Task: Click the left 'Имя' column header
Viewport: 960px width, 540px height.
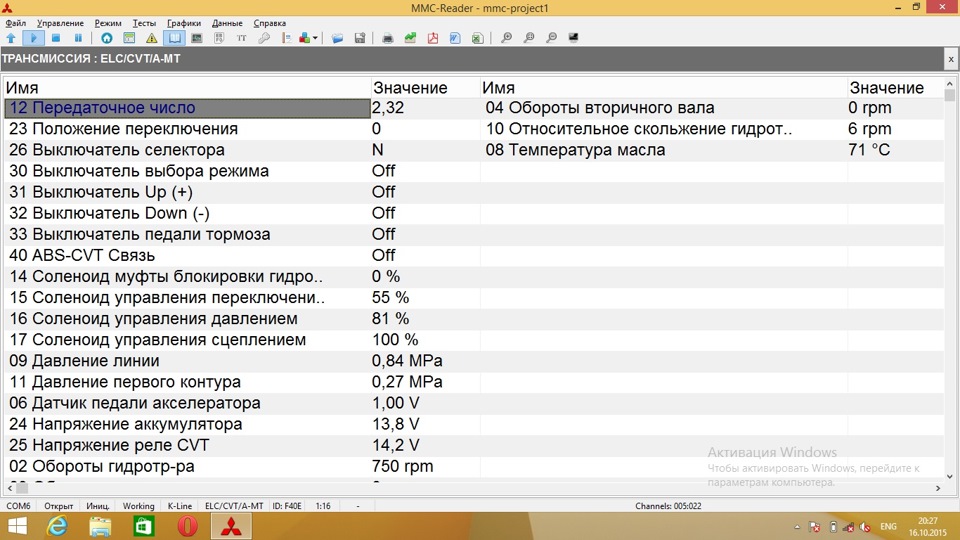Action: (x=187, y=88)
